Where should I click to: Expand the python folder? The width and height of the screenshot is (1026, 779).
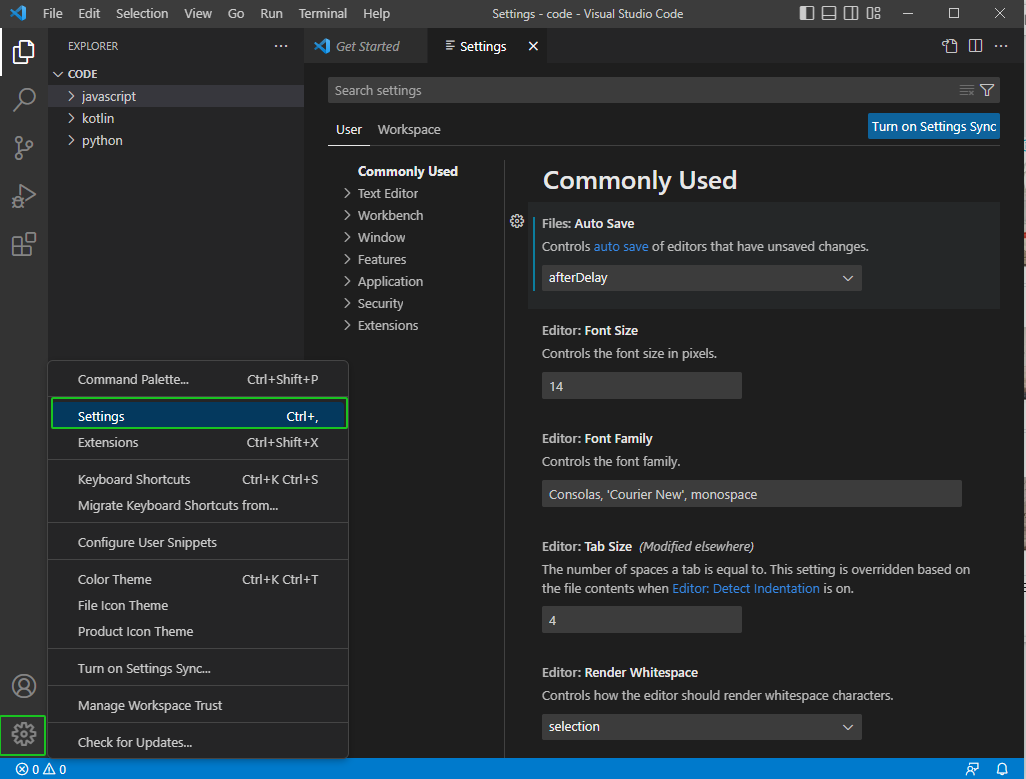[175, 141]
